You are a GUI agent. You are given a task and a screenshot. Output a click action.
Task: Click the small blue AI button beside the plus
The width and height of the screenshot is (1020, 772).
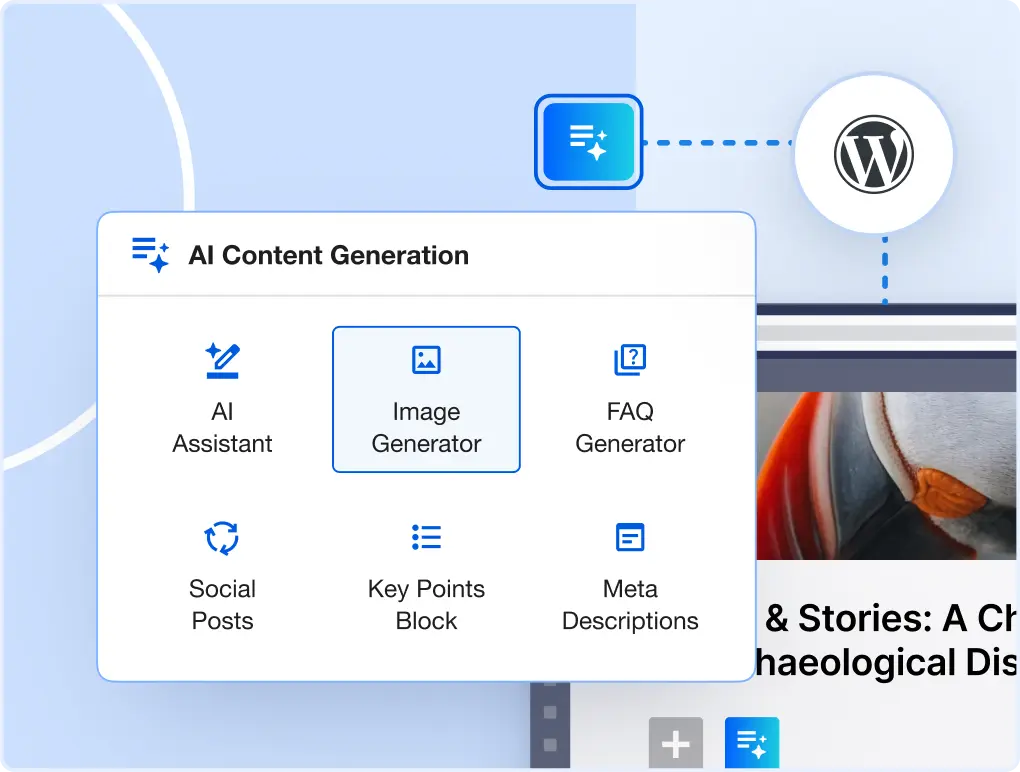[751, 743]
